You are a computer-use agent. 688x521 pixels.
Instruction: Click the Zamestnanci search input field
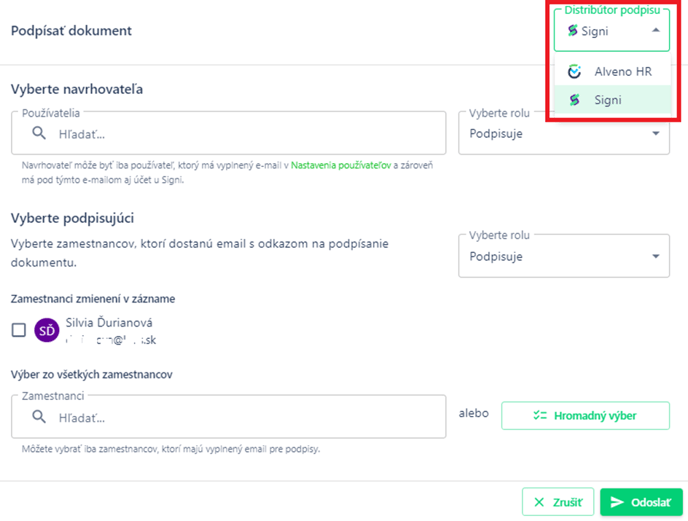pos(229,417)
